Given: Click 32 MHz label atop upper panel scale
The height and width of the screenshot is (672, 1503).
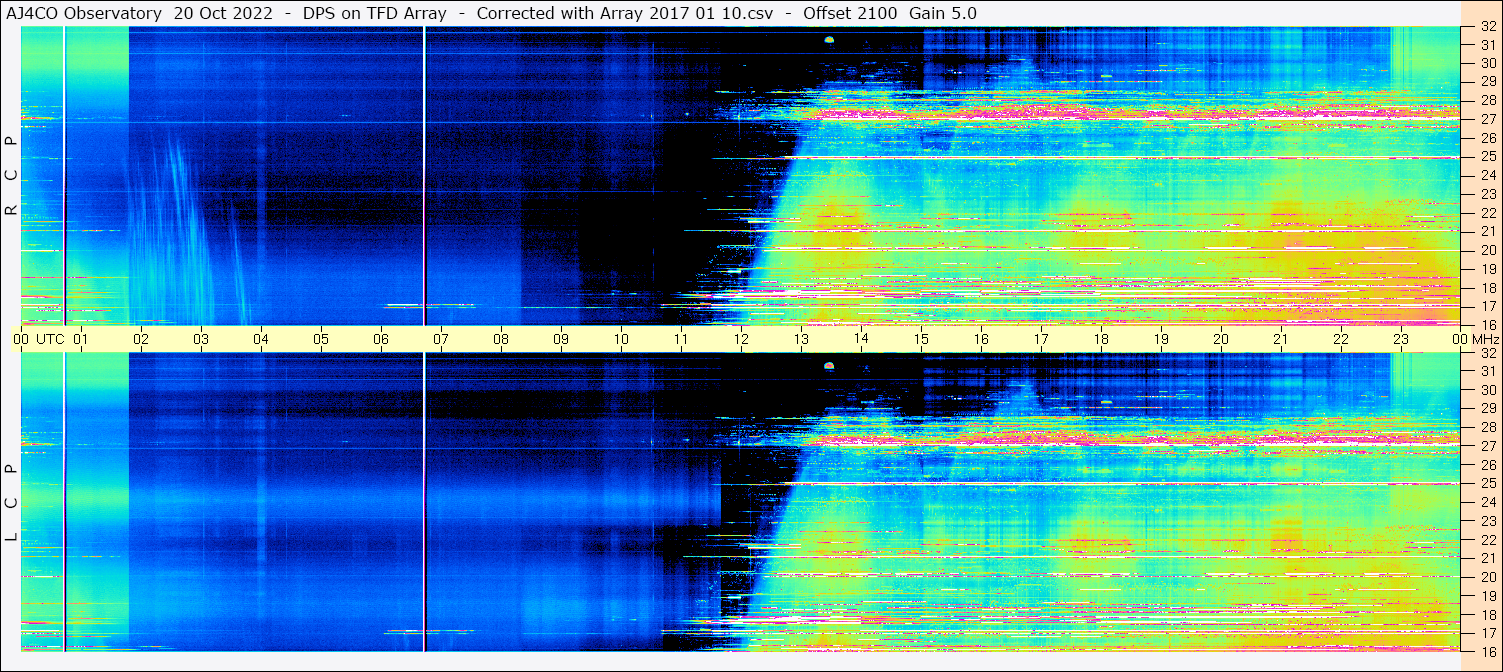Looking at the screenshot, I should [1487, 27].
